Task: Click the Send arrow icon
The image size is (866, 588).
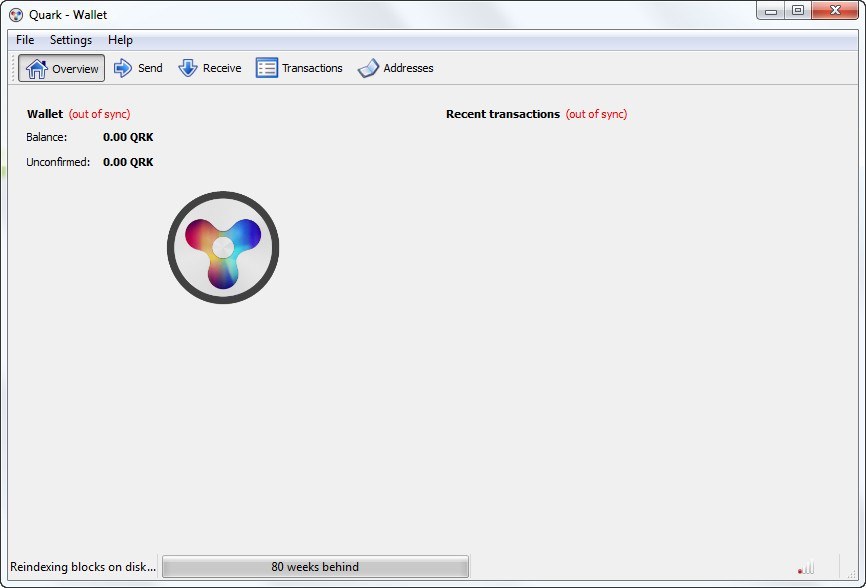Action: (x=123, y=68)
